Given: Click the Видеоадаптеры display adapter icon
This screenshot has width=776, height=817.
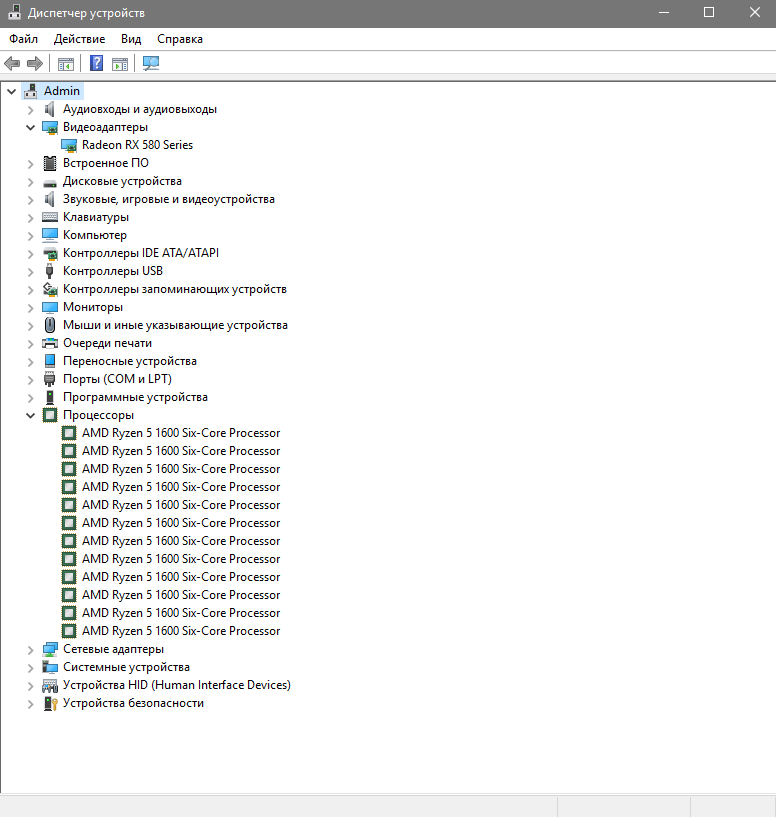Looking at the screenshot, I should [x=50, y=128].
